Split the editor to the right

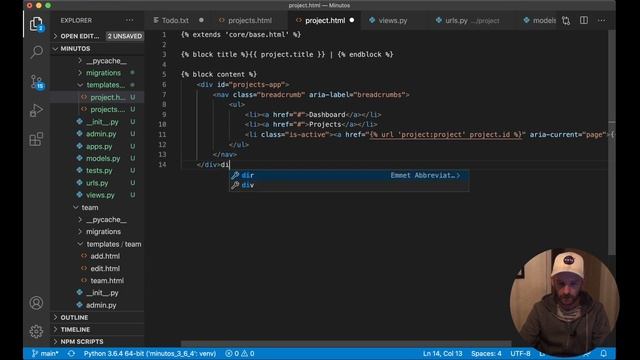584,20
